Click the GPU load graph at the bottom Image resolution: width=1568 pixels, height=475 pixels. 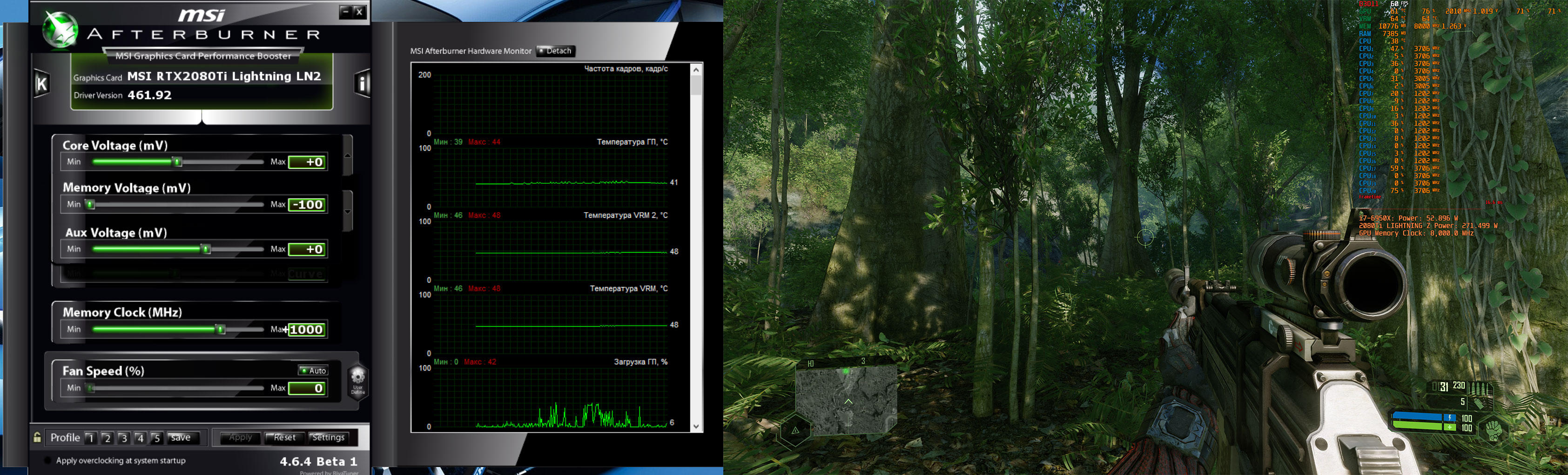point(551,396)
